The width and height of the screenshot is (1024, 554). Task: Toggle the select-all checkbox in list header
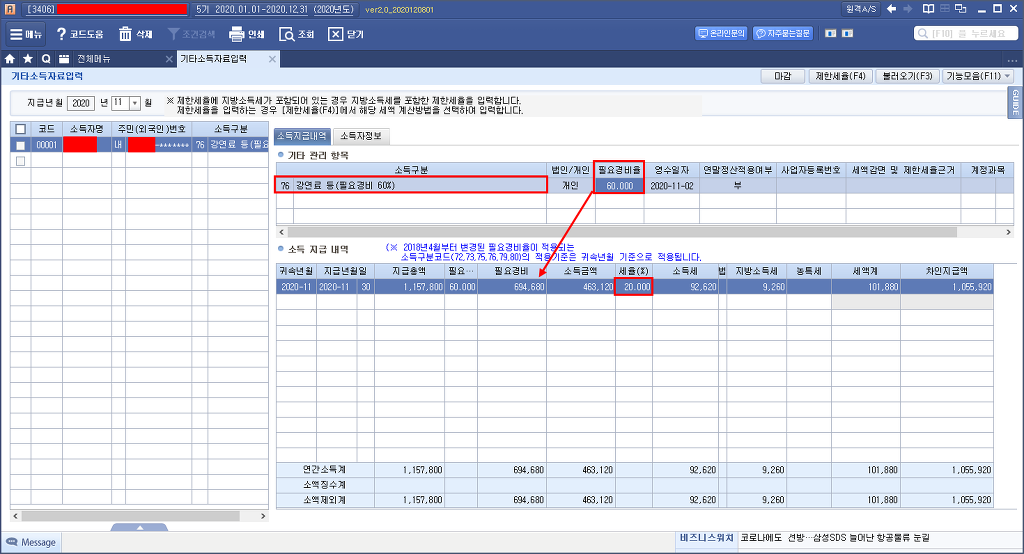pos(20,129)
